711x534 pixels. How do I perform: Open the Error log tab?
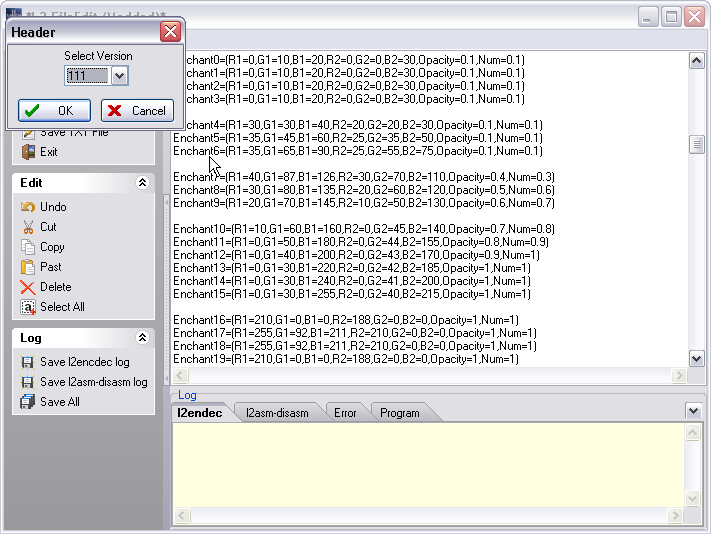[x=345, y=413]
